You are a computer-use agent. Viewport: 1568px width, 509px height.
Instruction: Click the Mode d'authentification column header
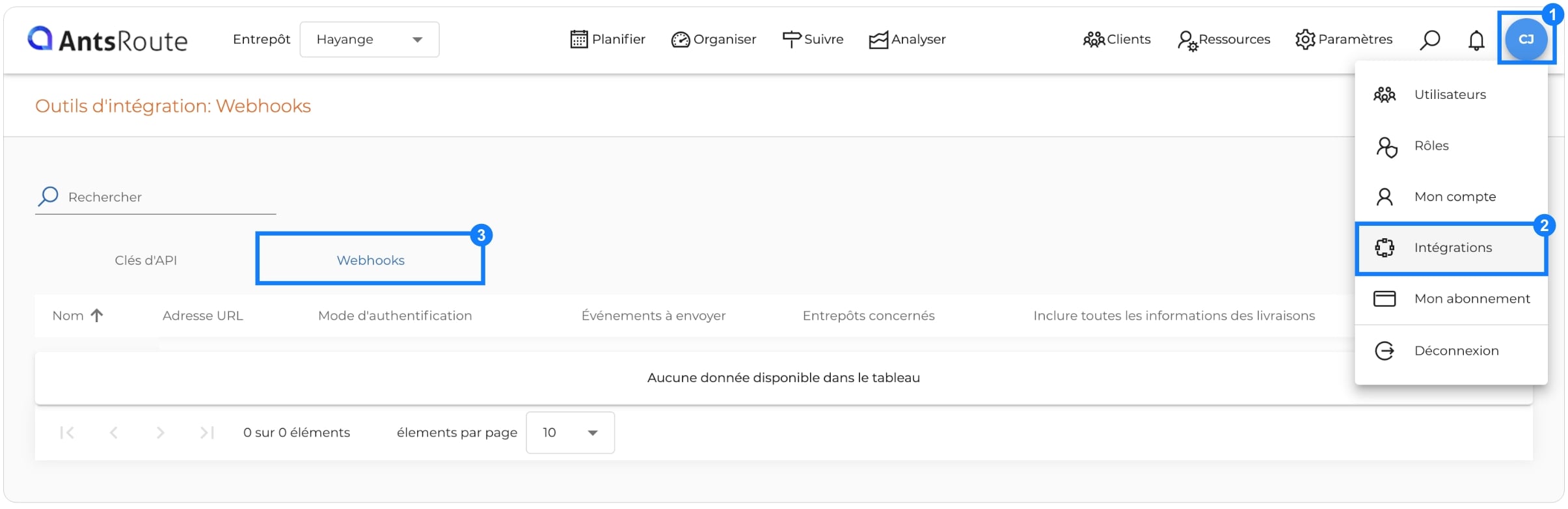pyautogui.click(x=395, y=316)
